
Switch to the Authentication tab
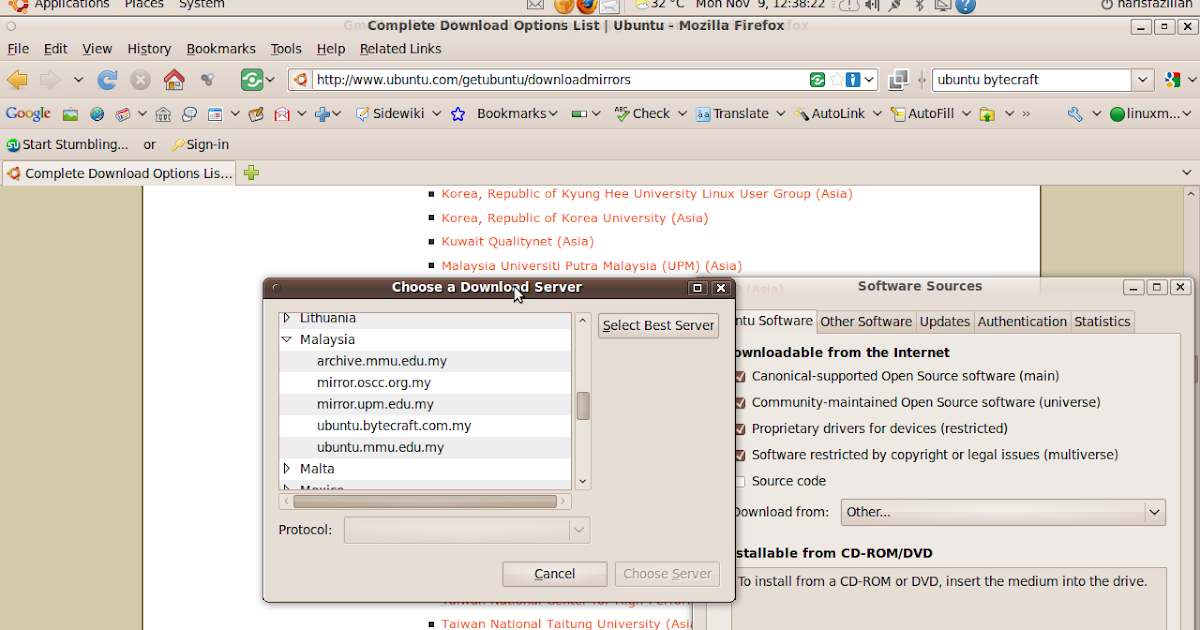tap(1022, 322)
